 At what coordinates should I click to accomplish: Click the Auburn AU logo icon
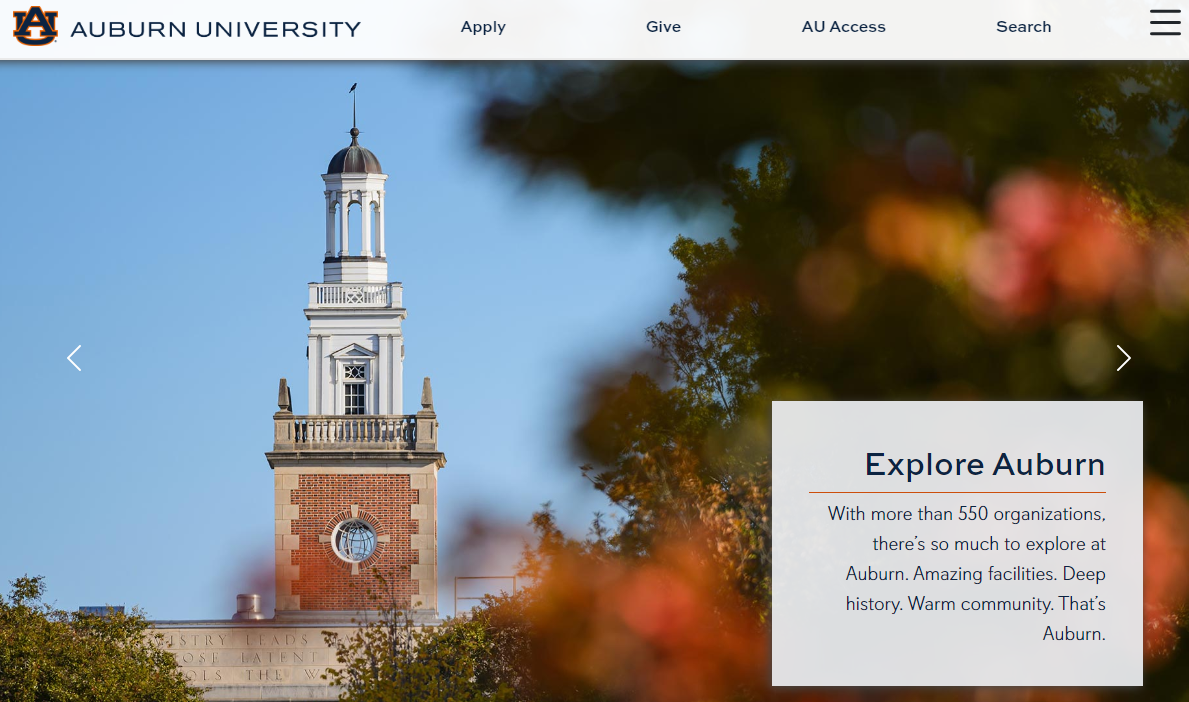pos(35,26)
